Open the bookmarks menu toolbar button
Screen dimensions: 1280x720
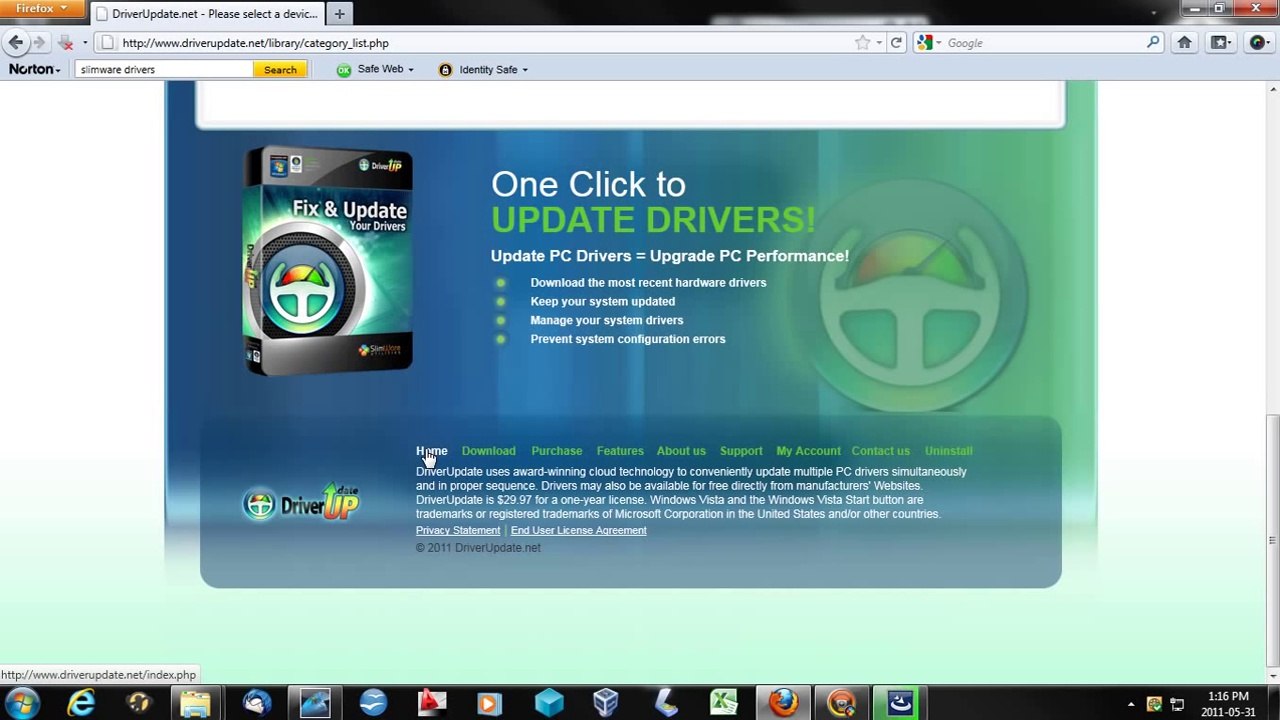pyautogui.click(x=1221, y=43)
